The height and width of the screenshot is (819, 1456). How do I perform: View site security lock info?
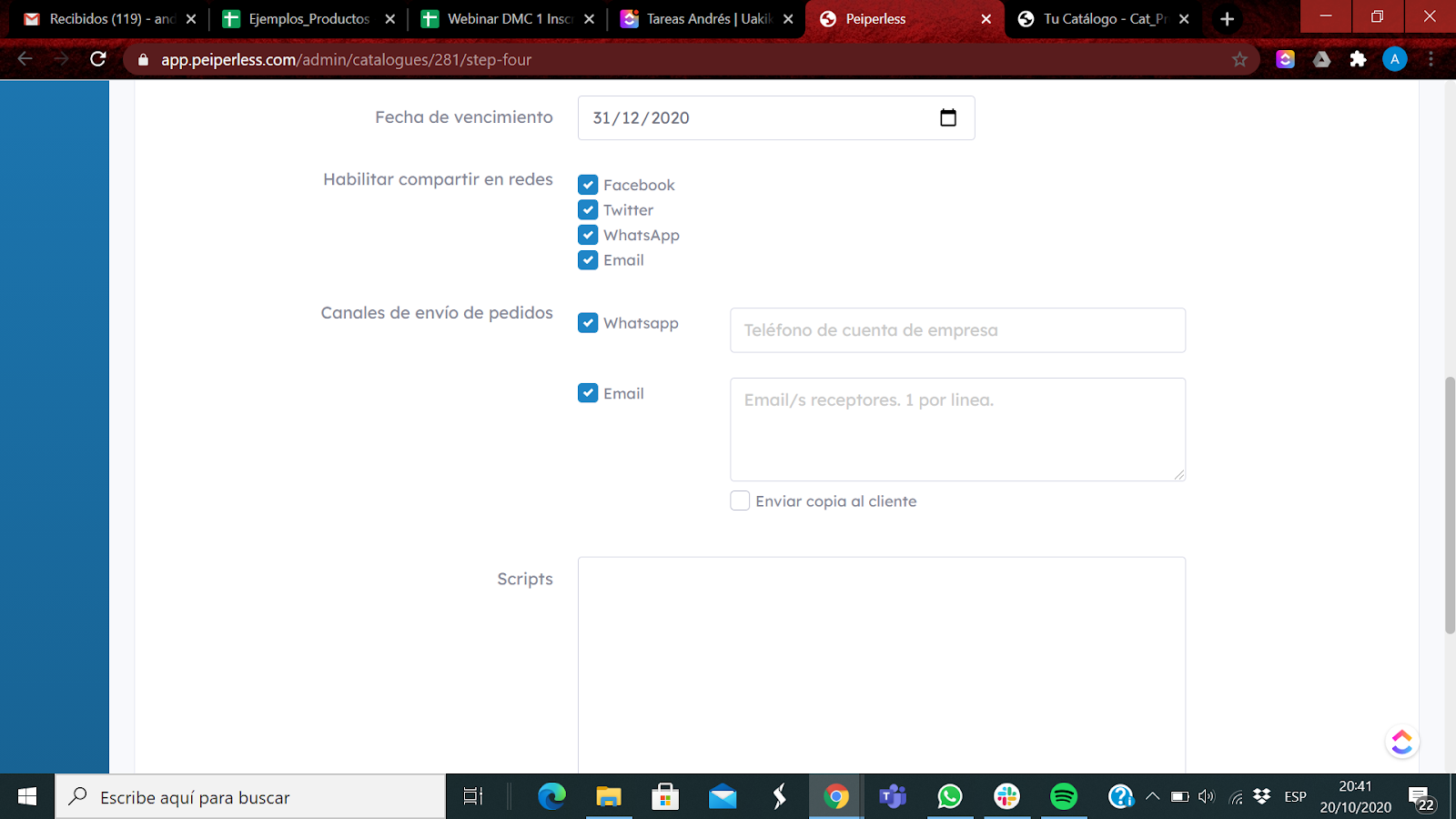point(143,60)
